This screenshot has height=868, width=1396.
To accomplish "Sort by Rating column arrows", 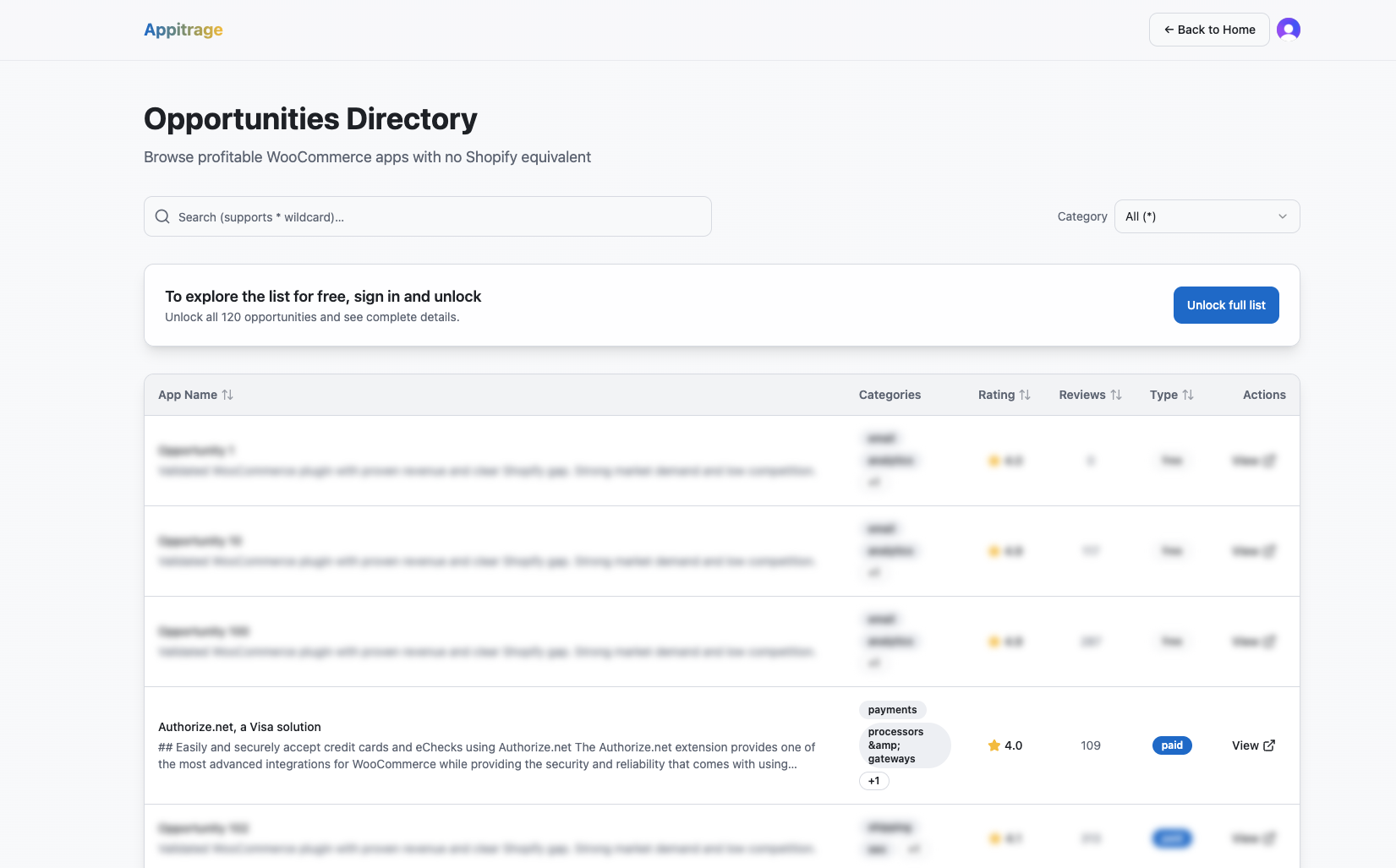I will click(x=1025, y=395).
